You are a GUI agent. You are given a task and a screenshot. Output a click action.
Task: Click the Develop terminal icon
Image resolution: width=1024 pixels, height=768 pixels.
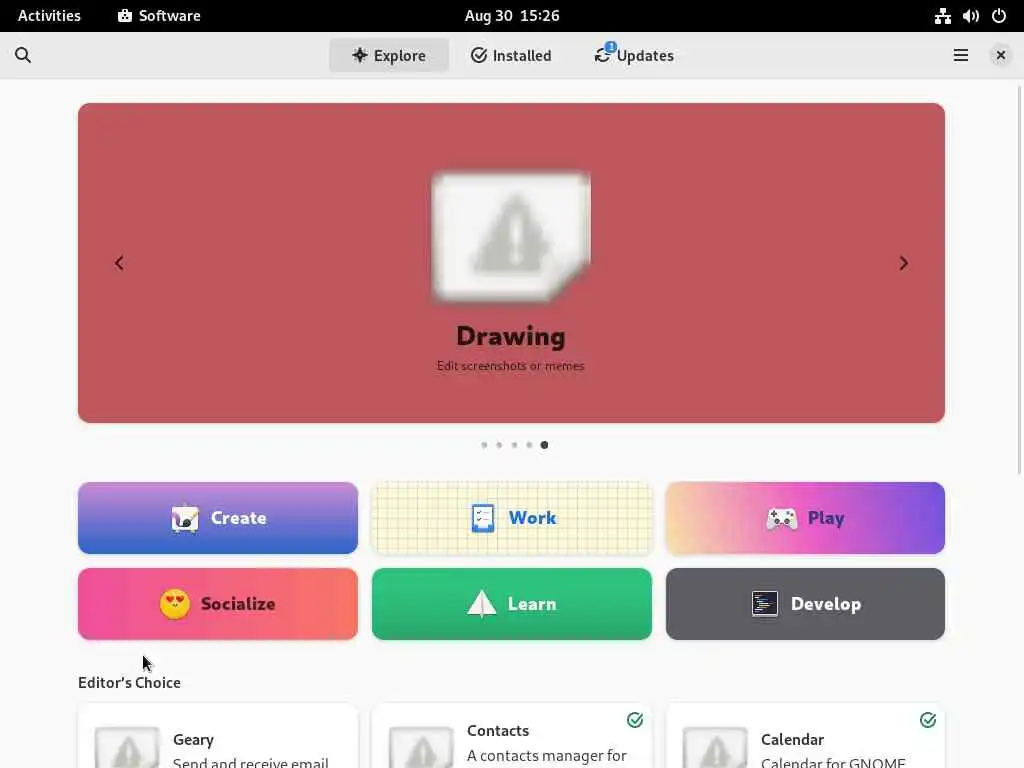765,604
